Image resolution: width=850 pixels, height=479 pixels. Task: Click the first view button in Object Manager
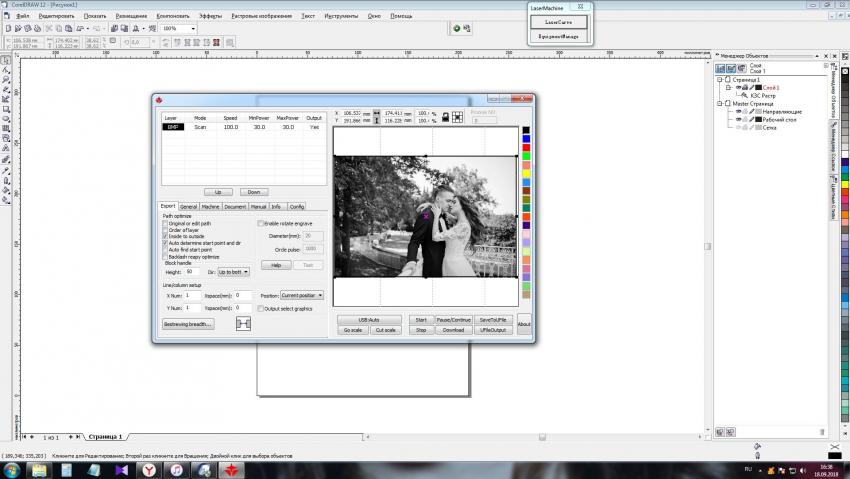click(720, 67)
